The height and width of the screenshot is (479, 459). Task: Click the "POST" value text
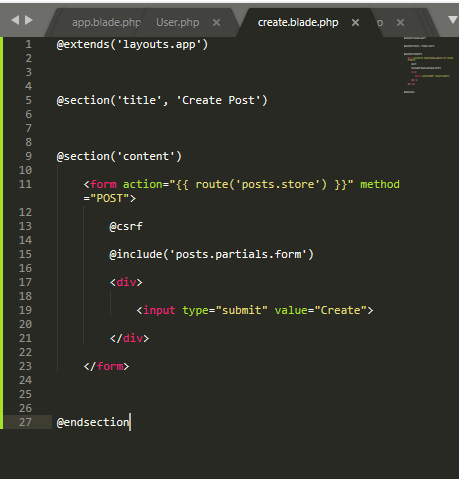[110, 198]
